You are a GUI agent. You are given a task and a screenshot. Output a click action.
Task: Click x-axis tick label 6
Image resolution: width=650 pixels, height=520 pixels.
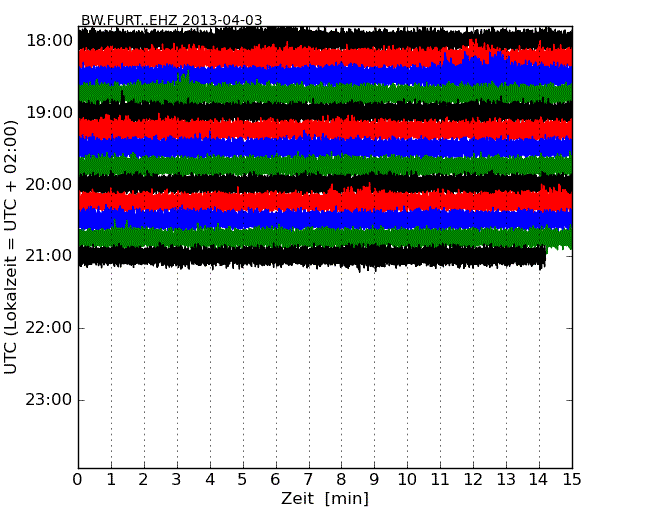[x=276, y=480]
